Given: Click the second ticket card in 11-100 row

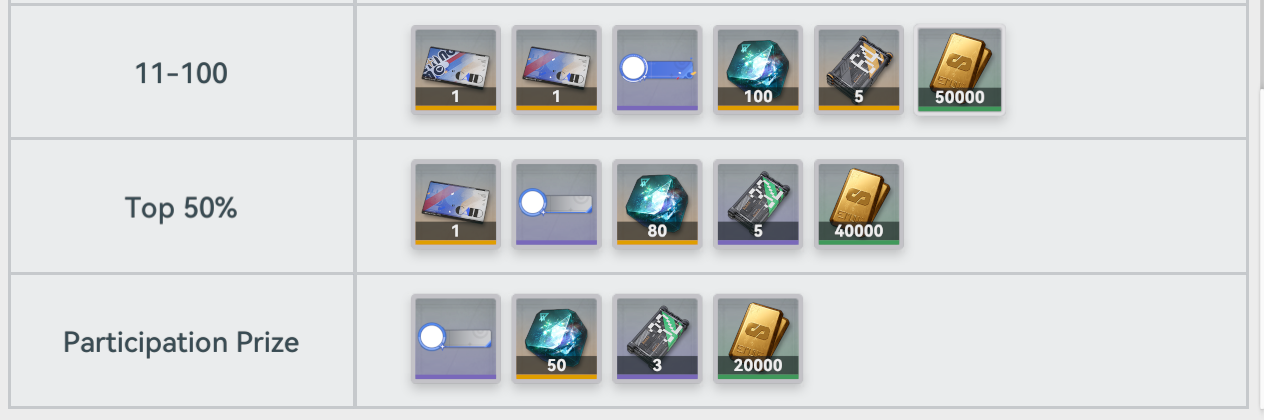Looking at the screenshot, I should point(557,70).
